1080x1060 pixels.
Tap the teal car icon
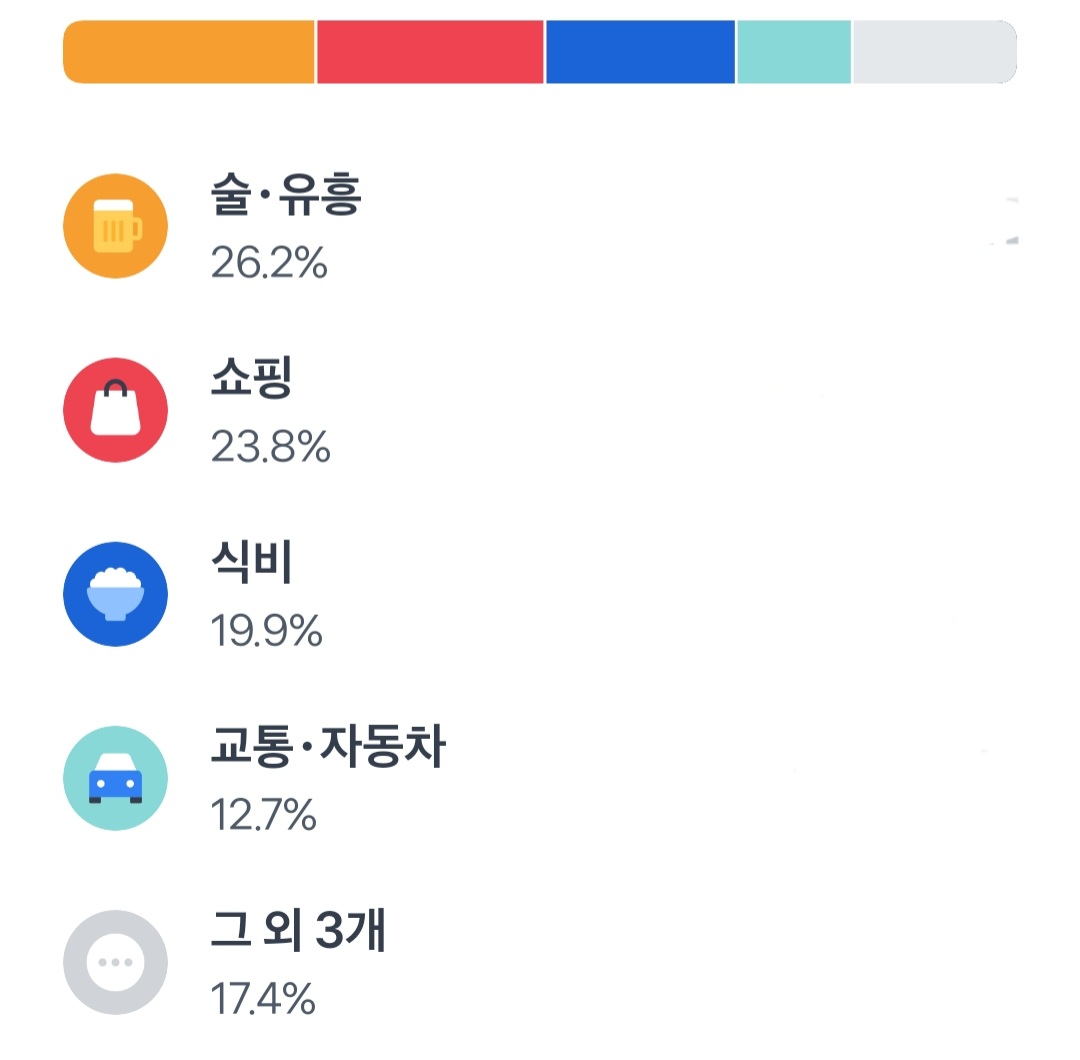coord(115,778)
